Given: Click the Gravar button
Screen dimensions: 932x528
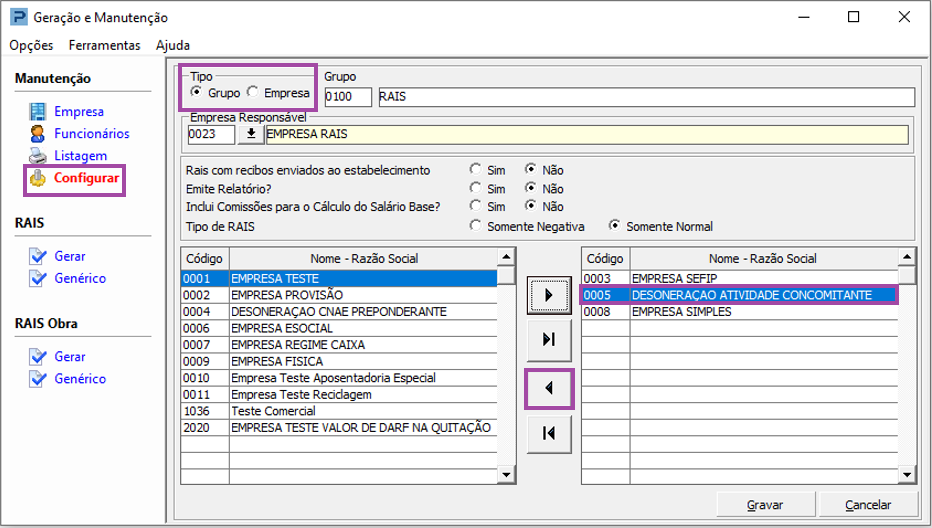Looking at the screenshot, I should point(765,505).
